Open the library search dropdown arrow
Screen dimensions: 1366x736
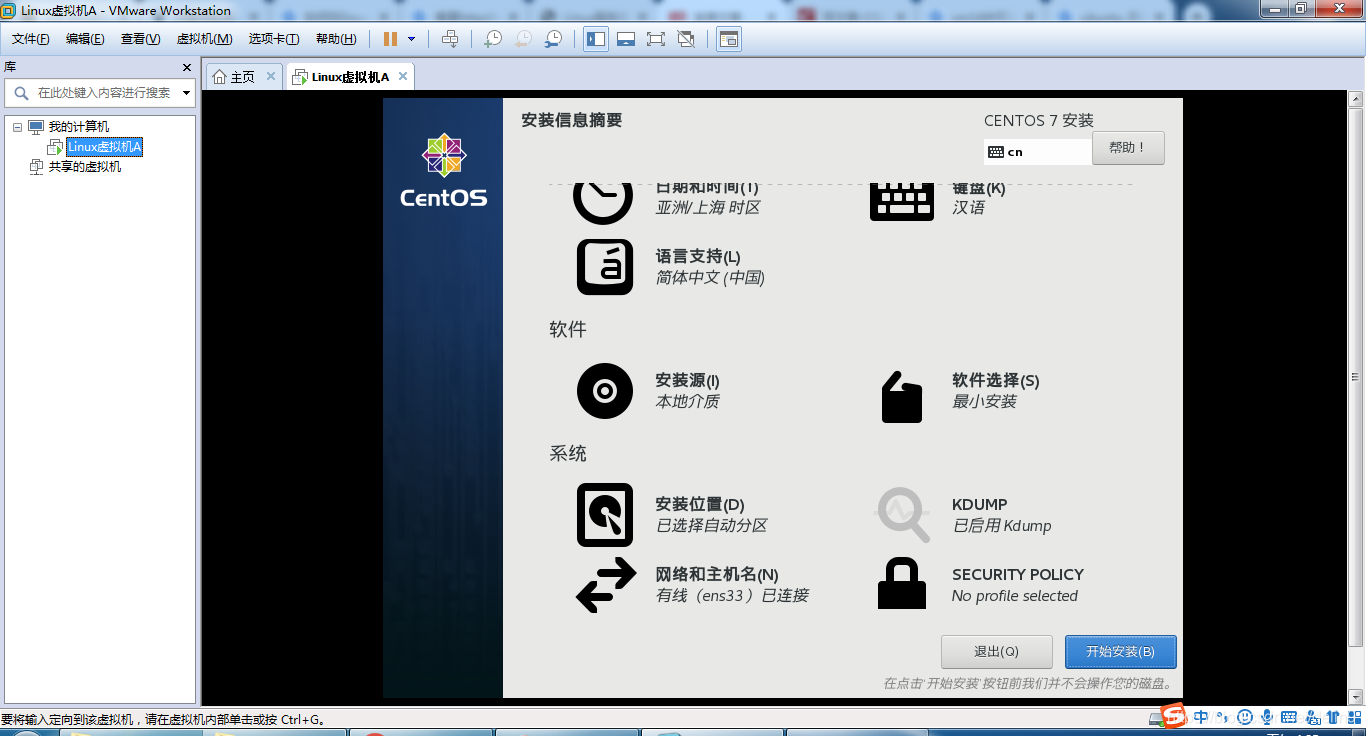(187, 93)
